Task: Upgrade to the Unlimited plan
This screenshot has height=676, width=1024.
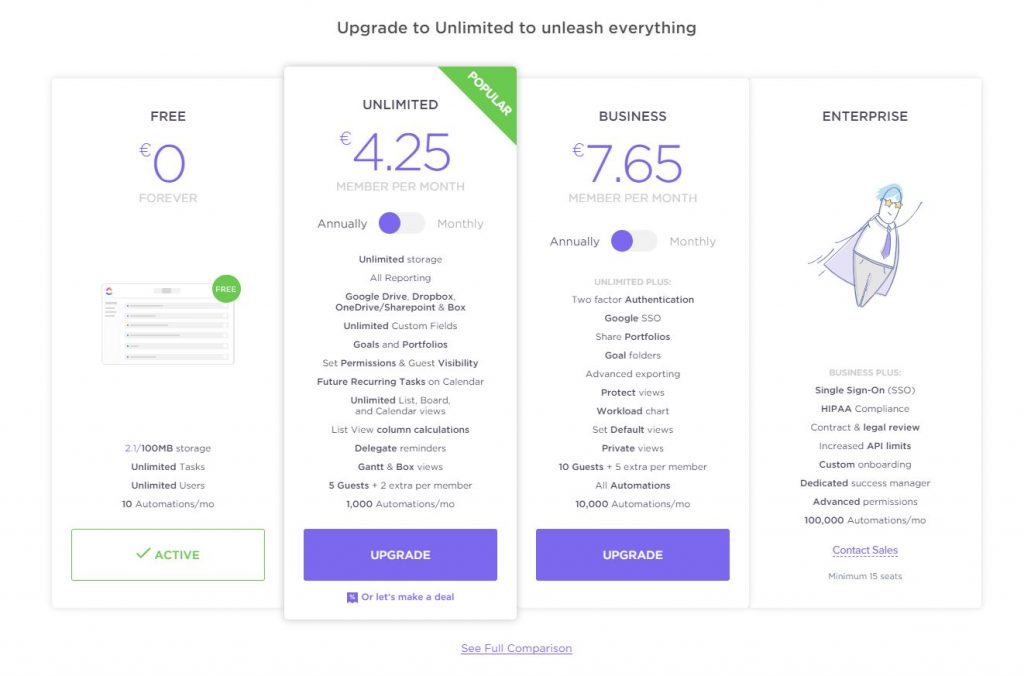Action: (400, 555)
